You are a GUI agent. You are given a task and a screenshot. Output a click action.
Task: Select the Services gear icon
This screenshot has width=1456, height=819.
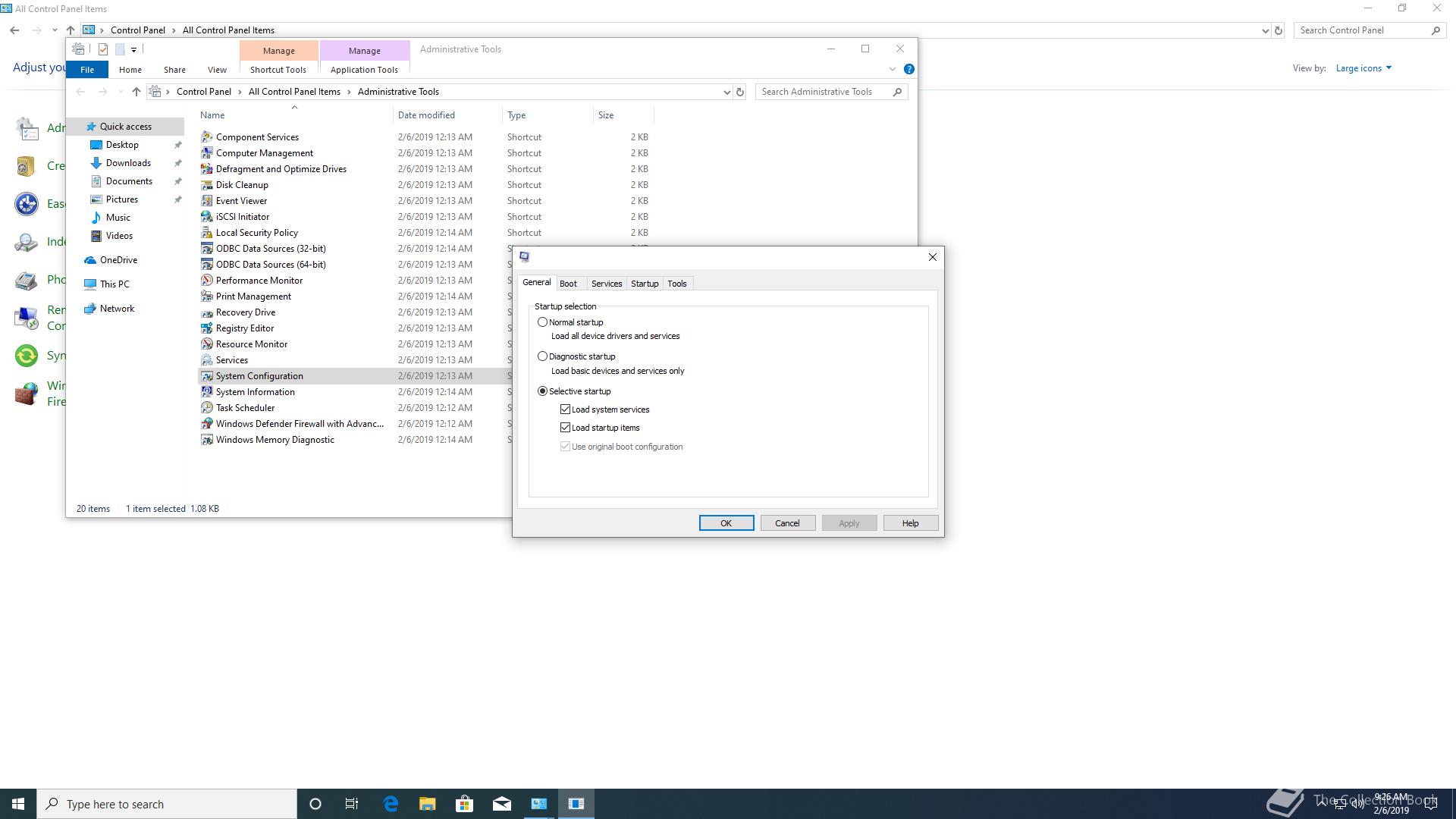pyautogui.click(x=206, y=360)
